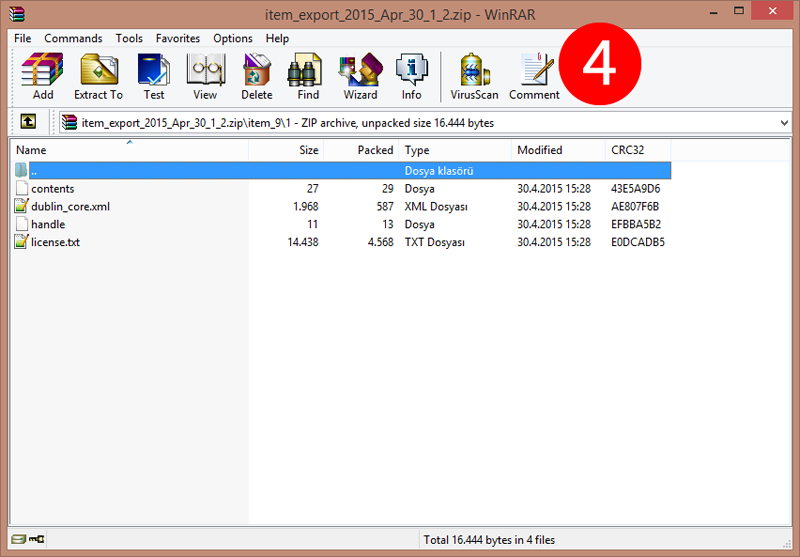Click the 'TXT Dosyası' type cell
This screenshot has width=800, height=557.
coord(435,242)
